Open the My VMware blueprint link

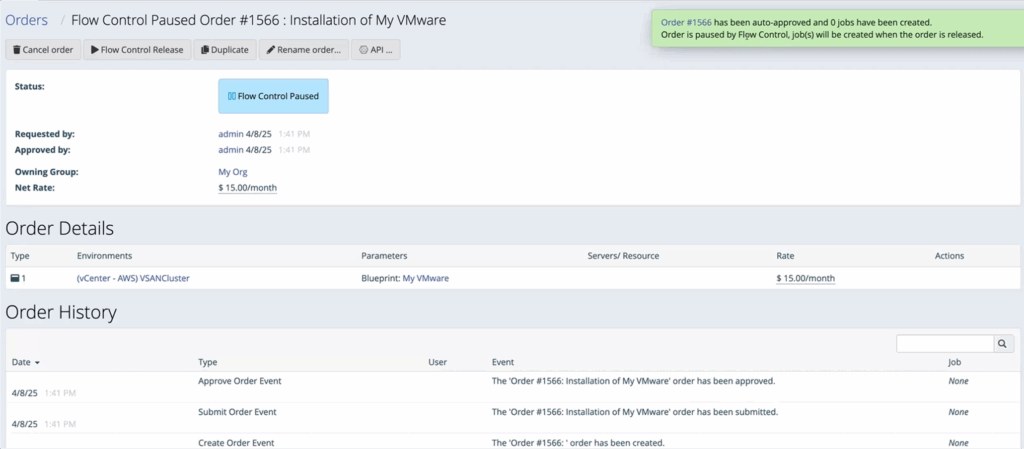(425, 278)
